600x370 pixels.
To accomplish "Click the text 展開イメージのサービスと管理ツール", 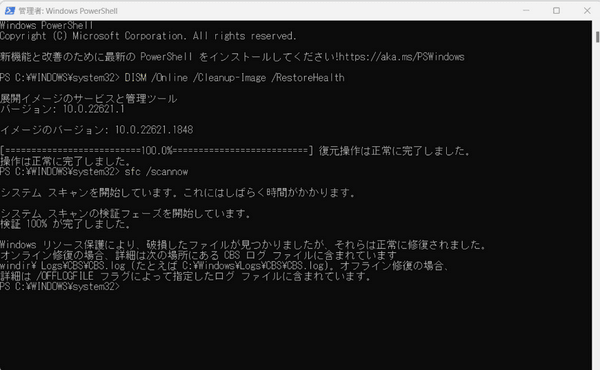I will pos(88,99).
